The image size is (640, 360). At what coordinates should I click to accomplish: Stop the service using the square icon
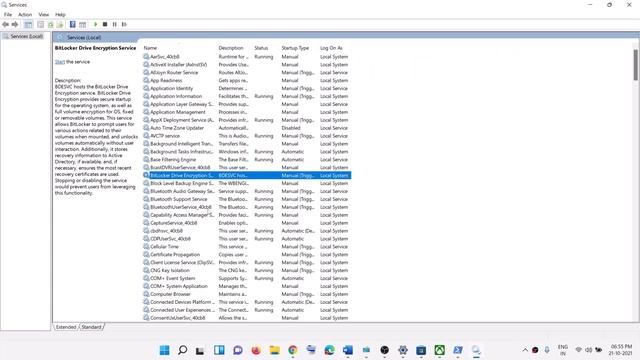[x=105, y=24]
